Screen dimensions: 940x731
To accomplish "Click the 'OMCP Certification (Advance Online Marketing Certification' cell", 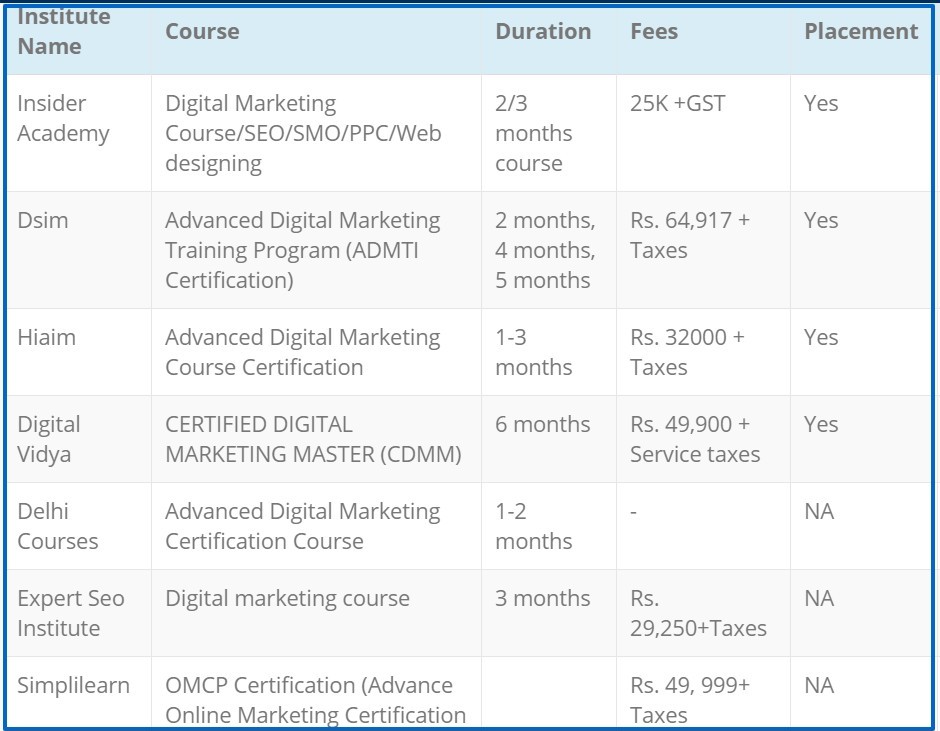I will [x=317, y=692].
